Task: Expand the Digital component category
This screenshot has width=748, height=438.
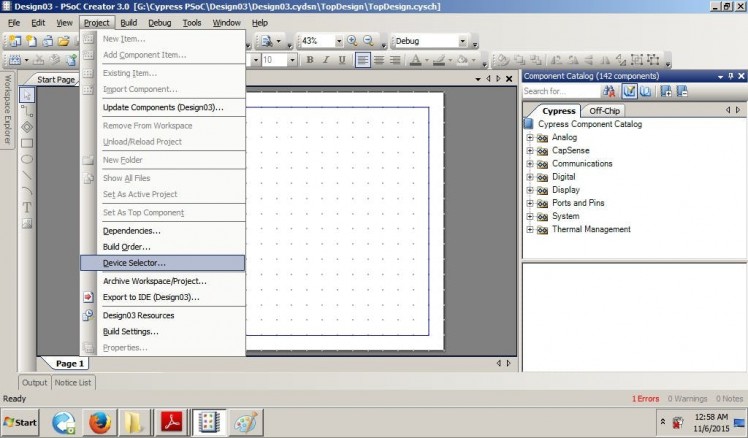Action: pyautogui.click(x=530, y=177)
